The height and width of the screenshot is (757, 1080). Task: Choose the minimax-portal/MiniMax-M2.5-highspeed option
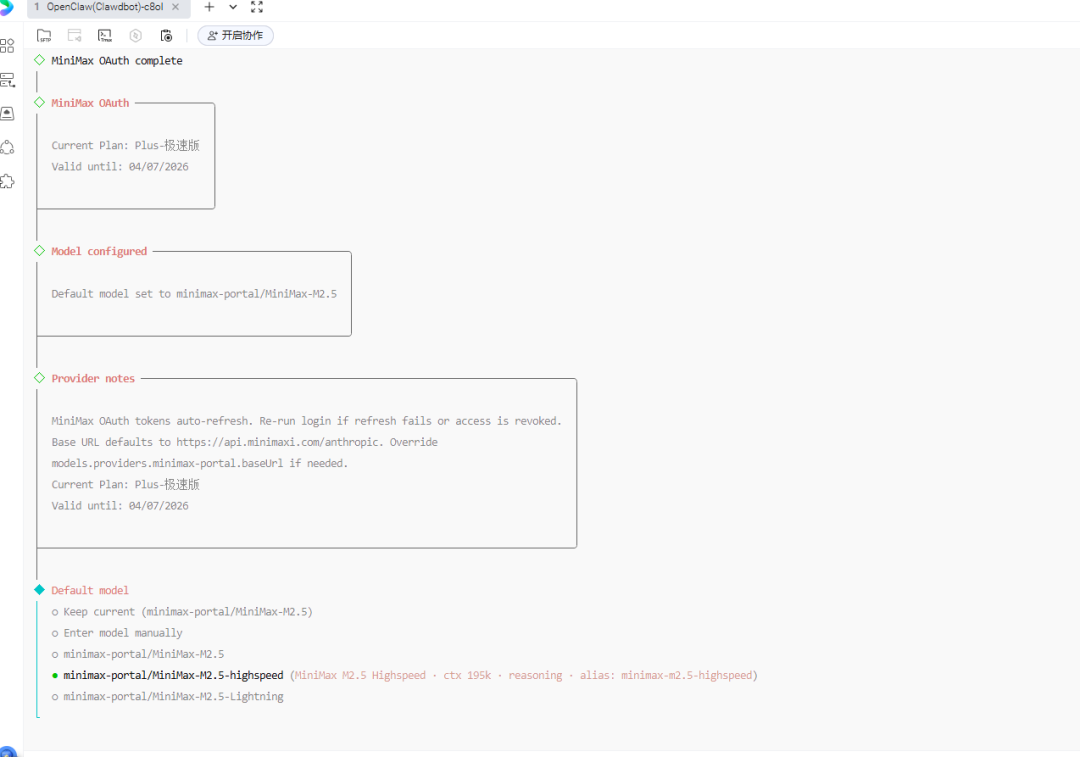(167, 675)
